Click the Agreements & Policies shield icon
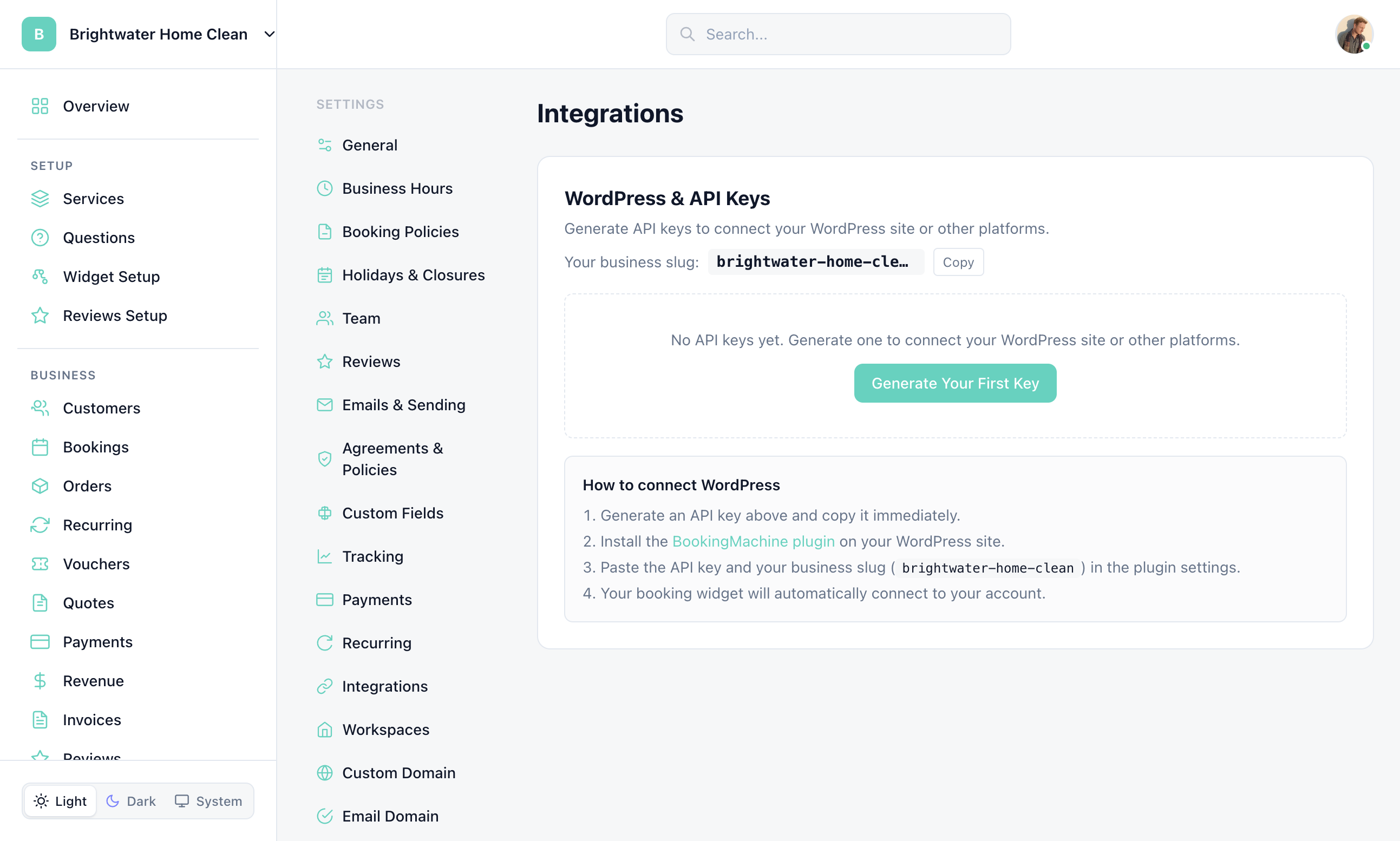The image size is (1400, 841). (325, 459)
